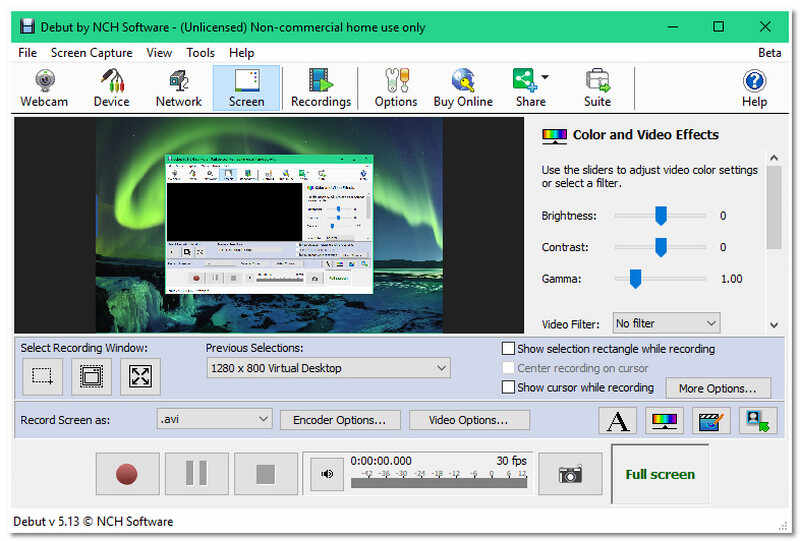Image resolution: width=800 pixels, height=541 pixels.
Task: Enable Show selection rectangle while recording
Action: 509,349
